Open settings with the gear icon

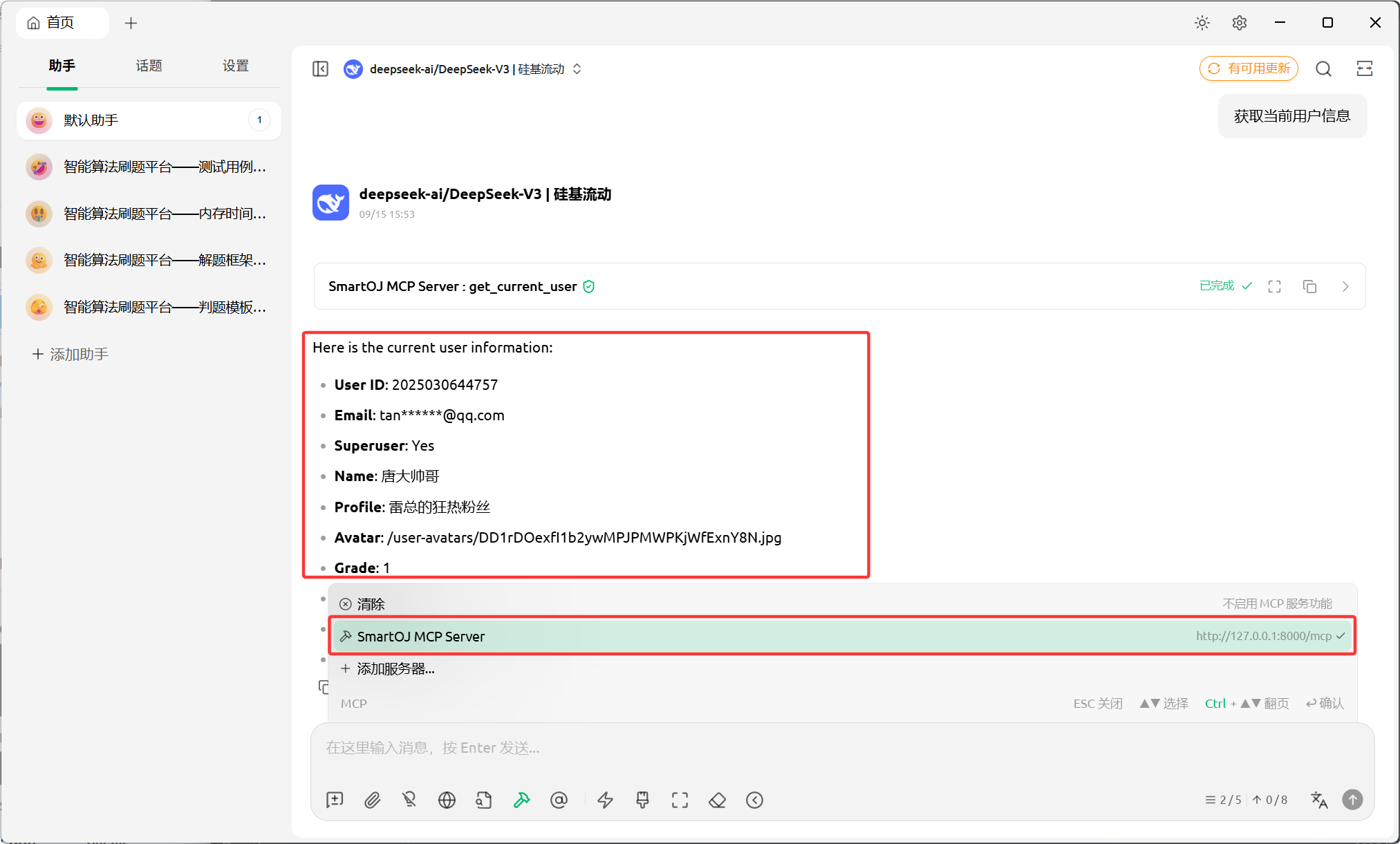pyautogui.click(x=1240, y=23)
